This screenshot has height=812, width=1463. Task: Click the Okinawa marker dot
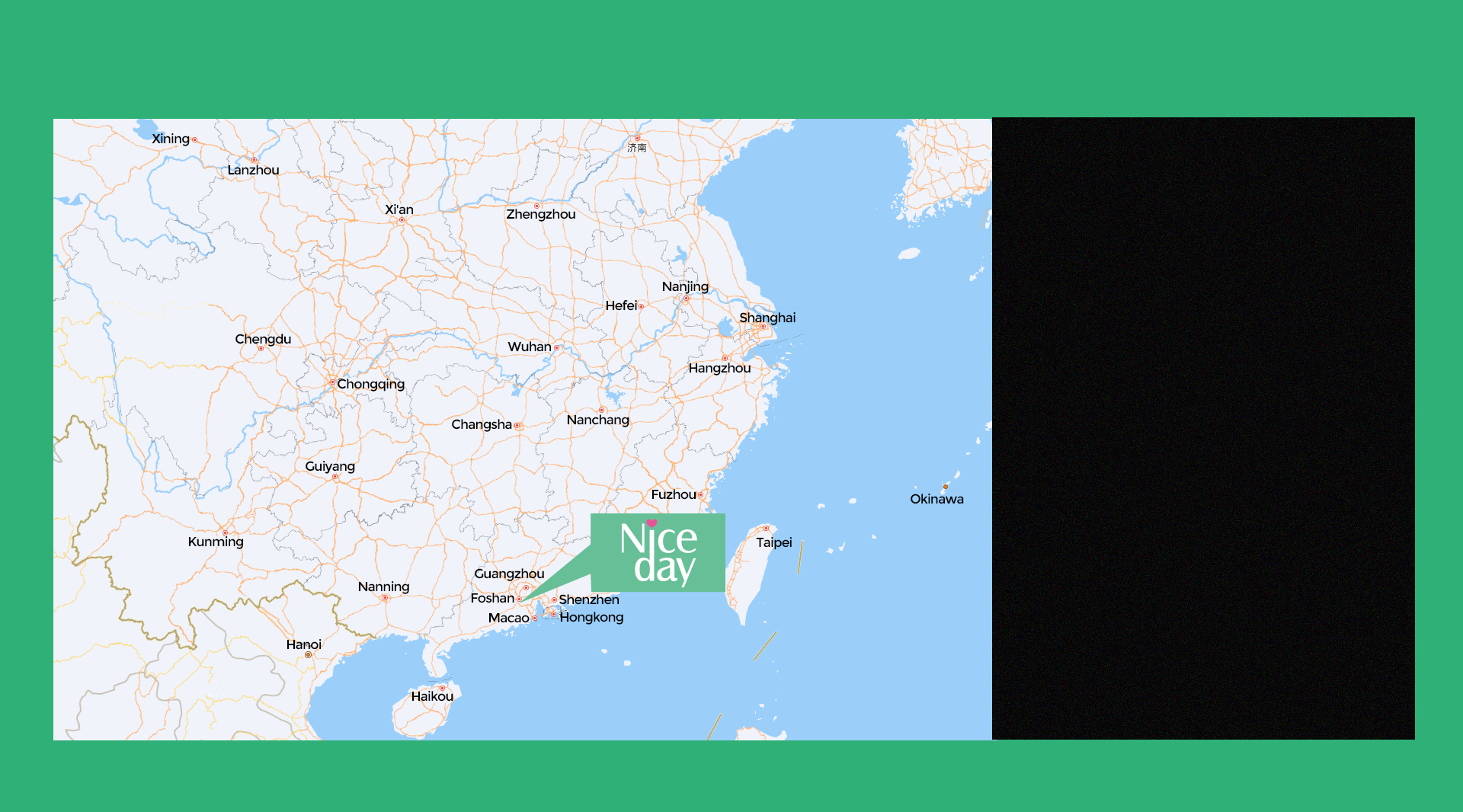pos(946,486)
